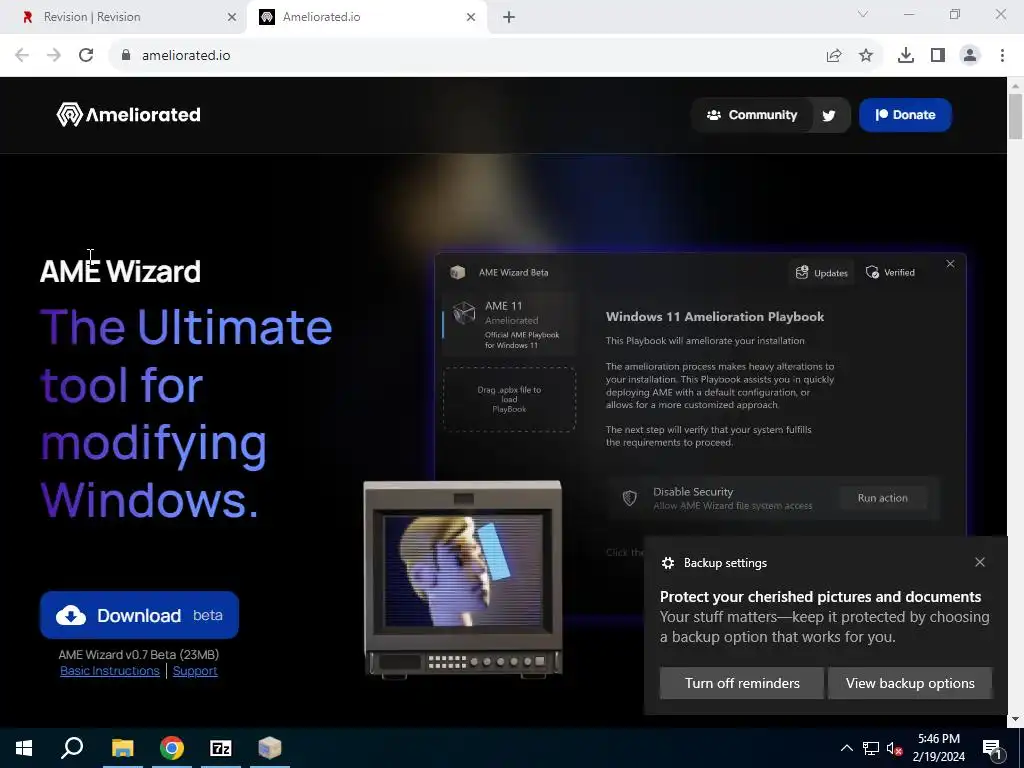The width and height of the screenshot is (1024, 768).
Task: Open the Chrome profile menu
Action: (x=970, y=56)
